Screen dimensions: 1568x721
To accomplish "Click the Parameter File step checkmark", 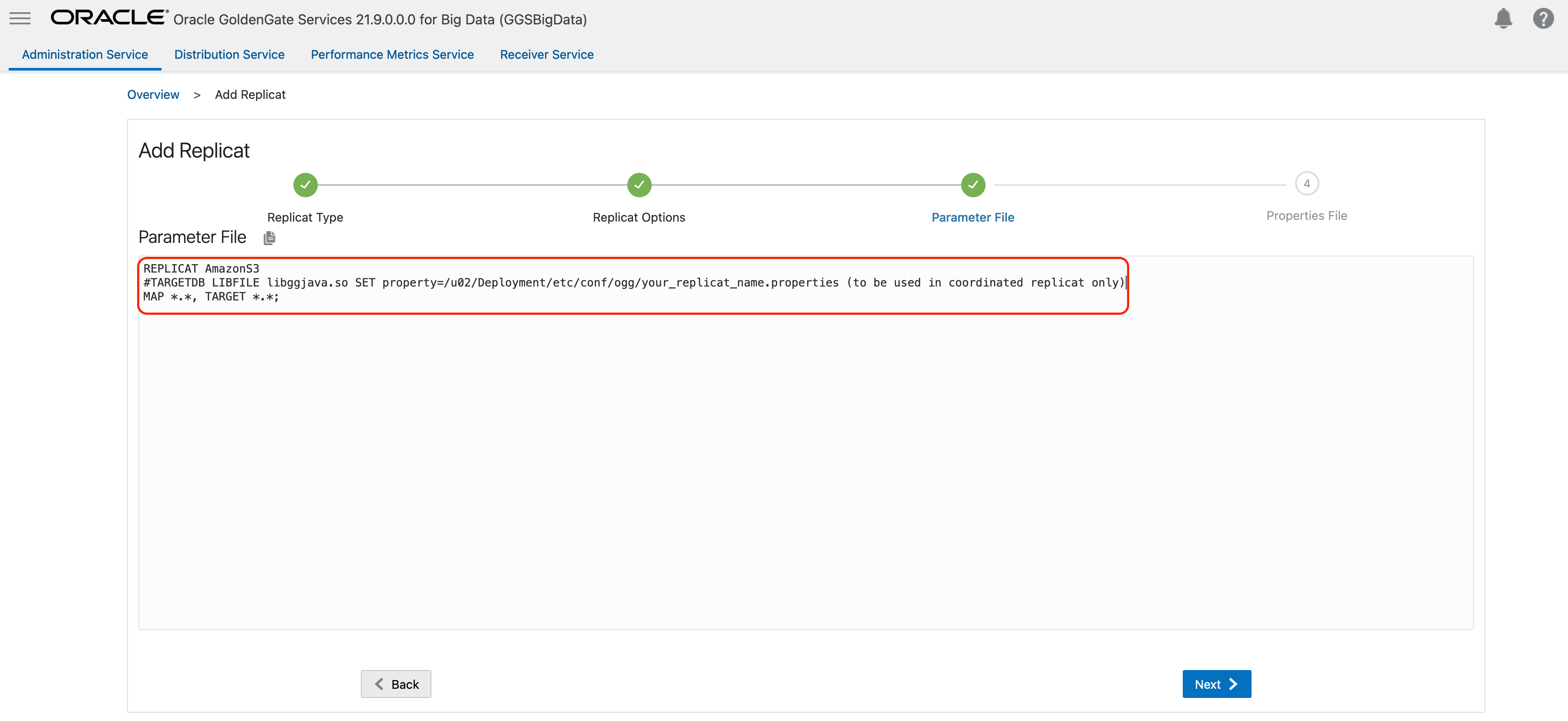I will coord(972,185).
